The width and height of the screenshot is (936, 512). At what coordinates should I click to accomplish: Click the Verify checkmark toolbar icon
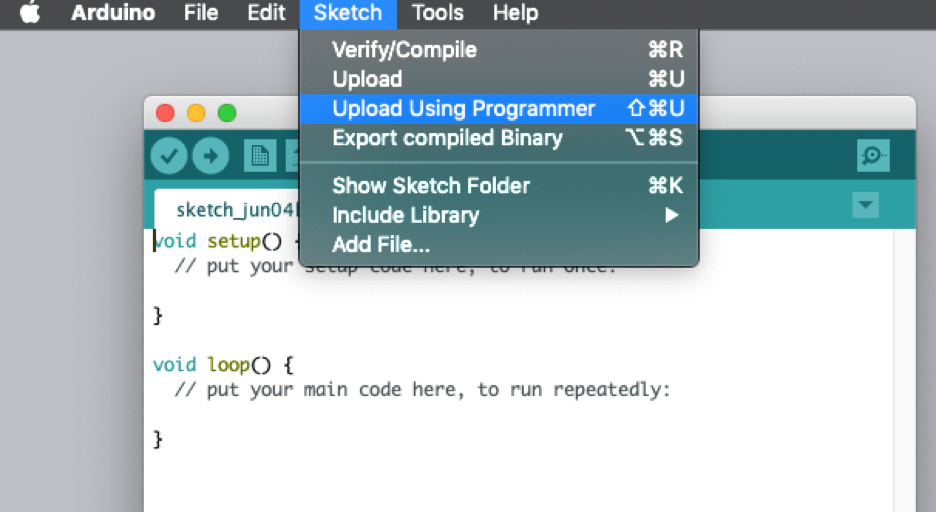pos(169,156)
